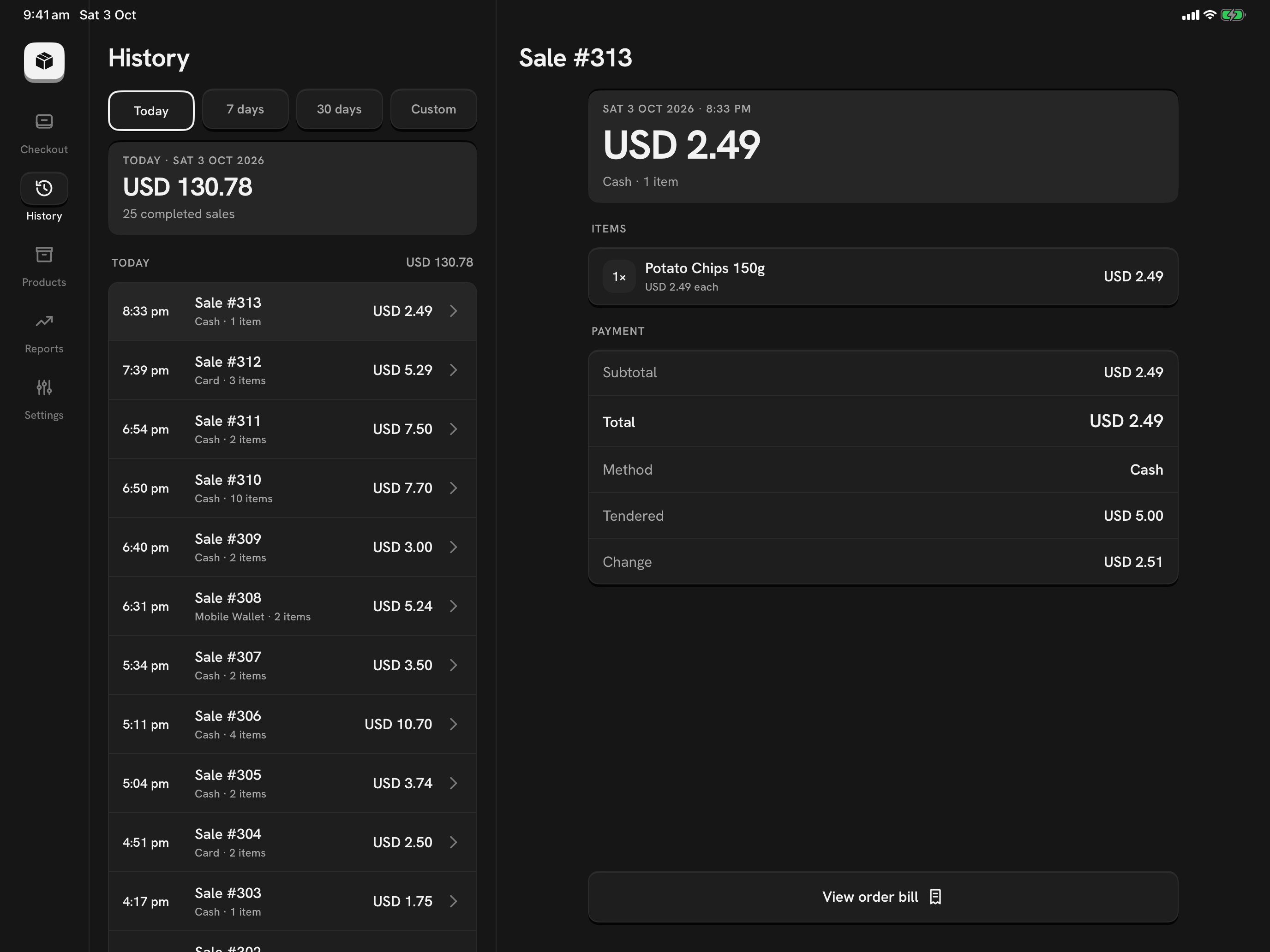Open the Custom date range tab
This screenshot has height=952, width=1270.
433,109
